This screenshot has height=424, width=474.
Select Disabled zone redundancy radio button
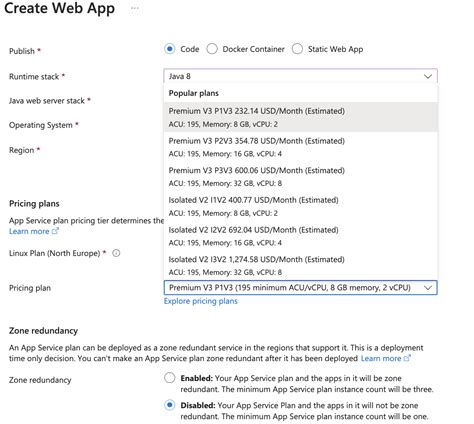coord(170,405)
